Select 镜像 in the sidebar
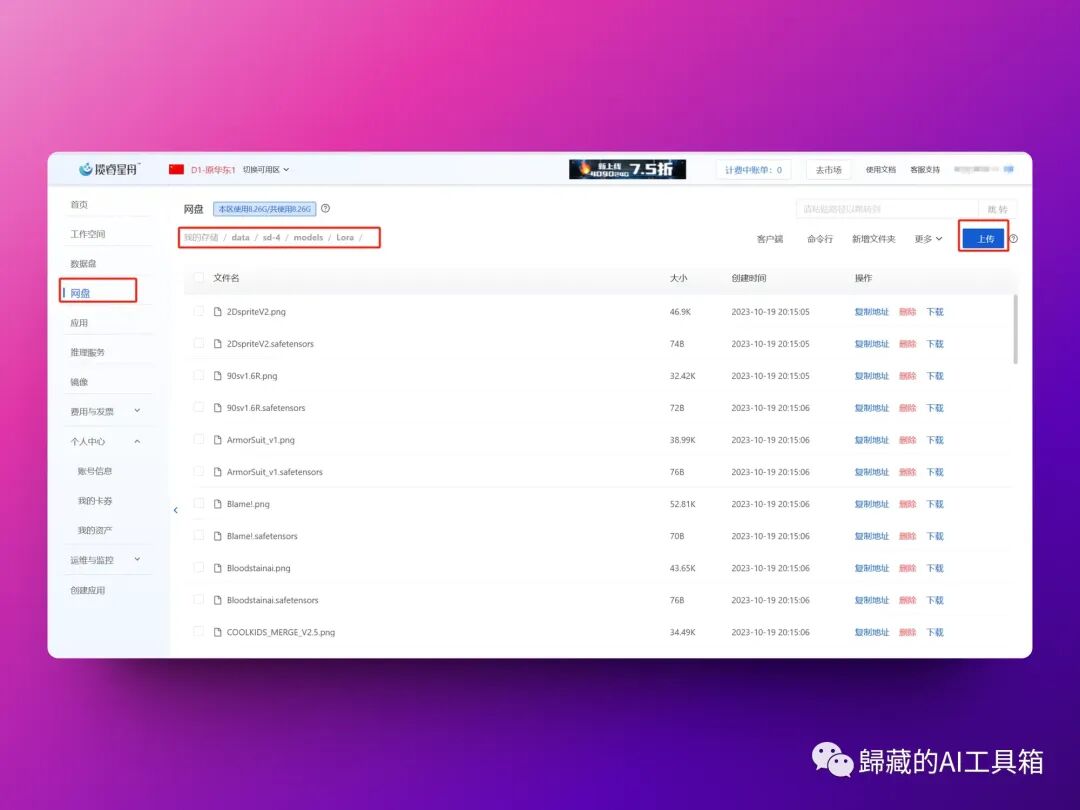Viewport: 1080px width, 810px height. 79,382
